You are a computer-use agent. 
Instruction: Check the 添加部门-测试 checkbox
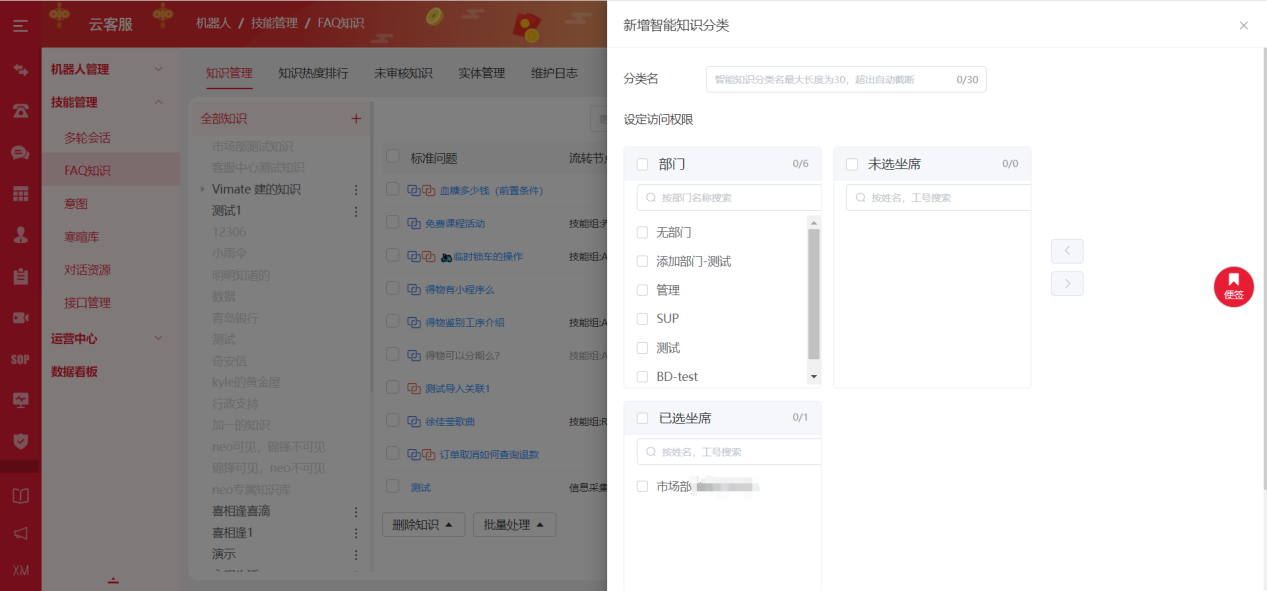642,261
